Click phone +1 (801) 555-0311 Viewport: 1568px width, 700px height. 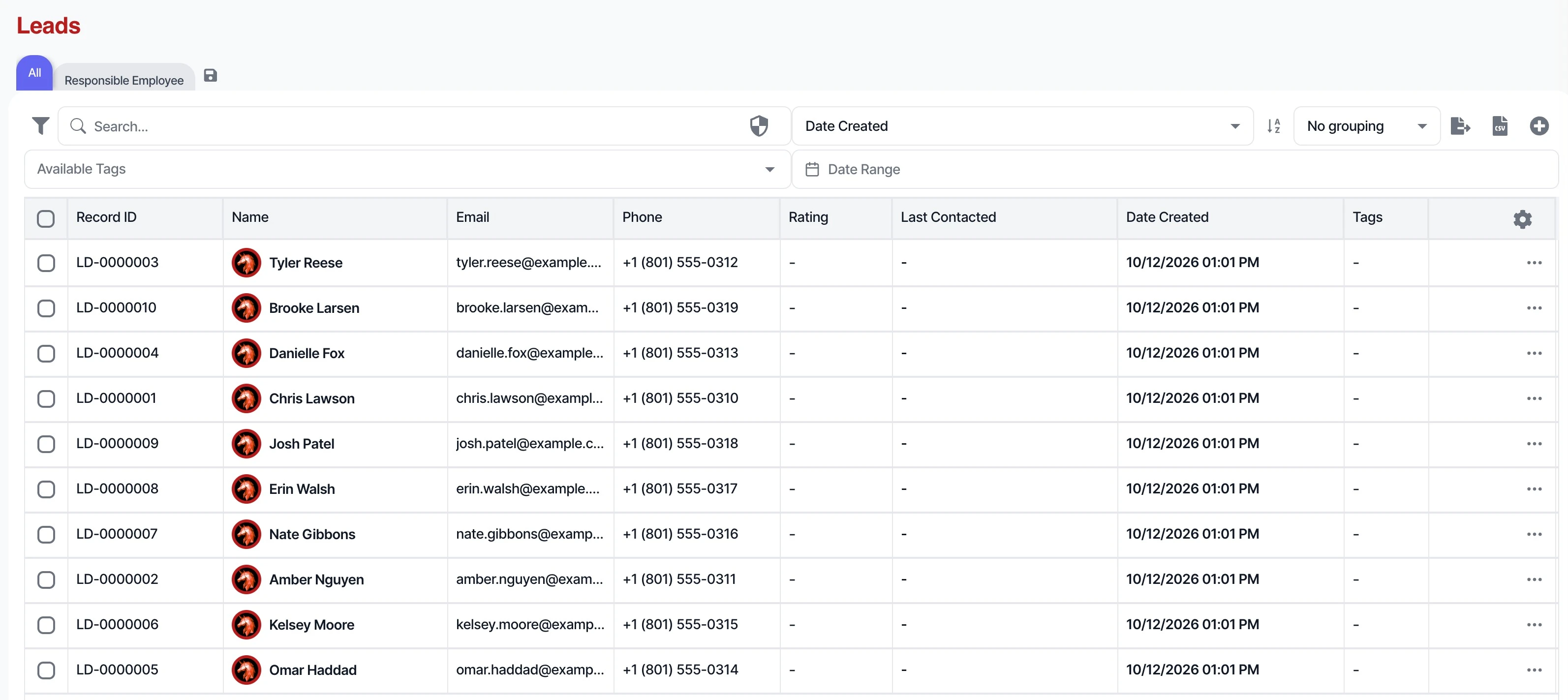click(x=678, y=579)
